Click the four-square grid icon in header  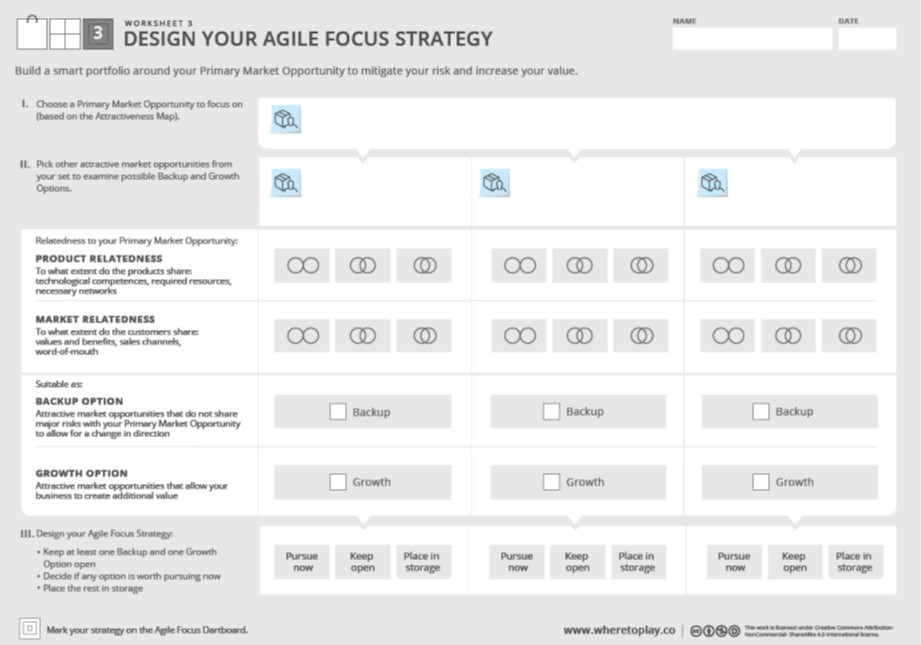point(65,34)
